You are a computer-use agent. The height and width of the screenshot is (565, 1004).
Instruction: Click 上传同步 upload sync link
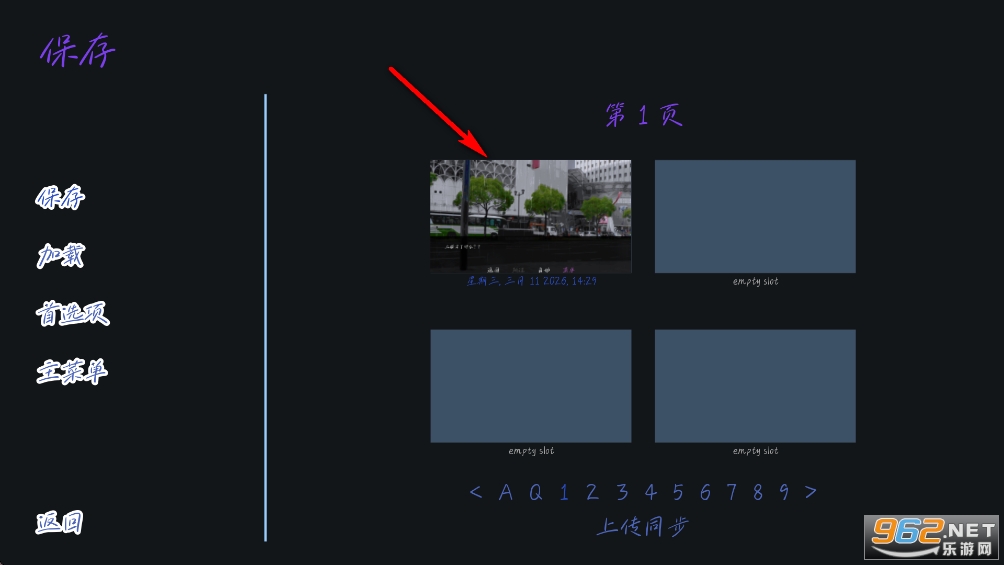click(x=643, y=526)
